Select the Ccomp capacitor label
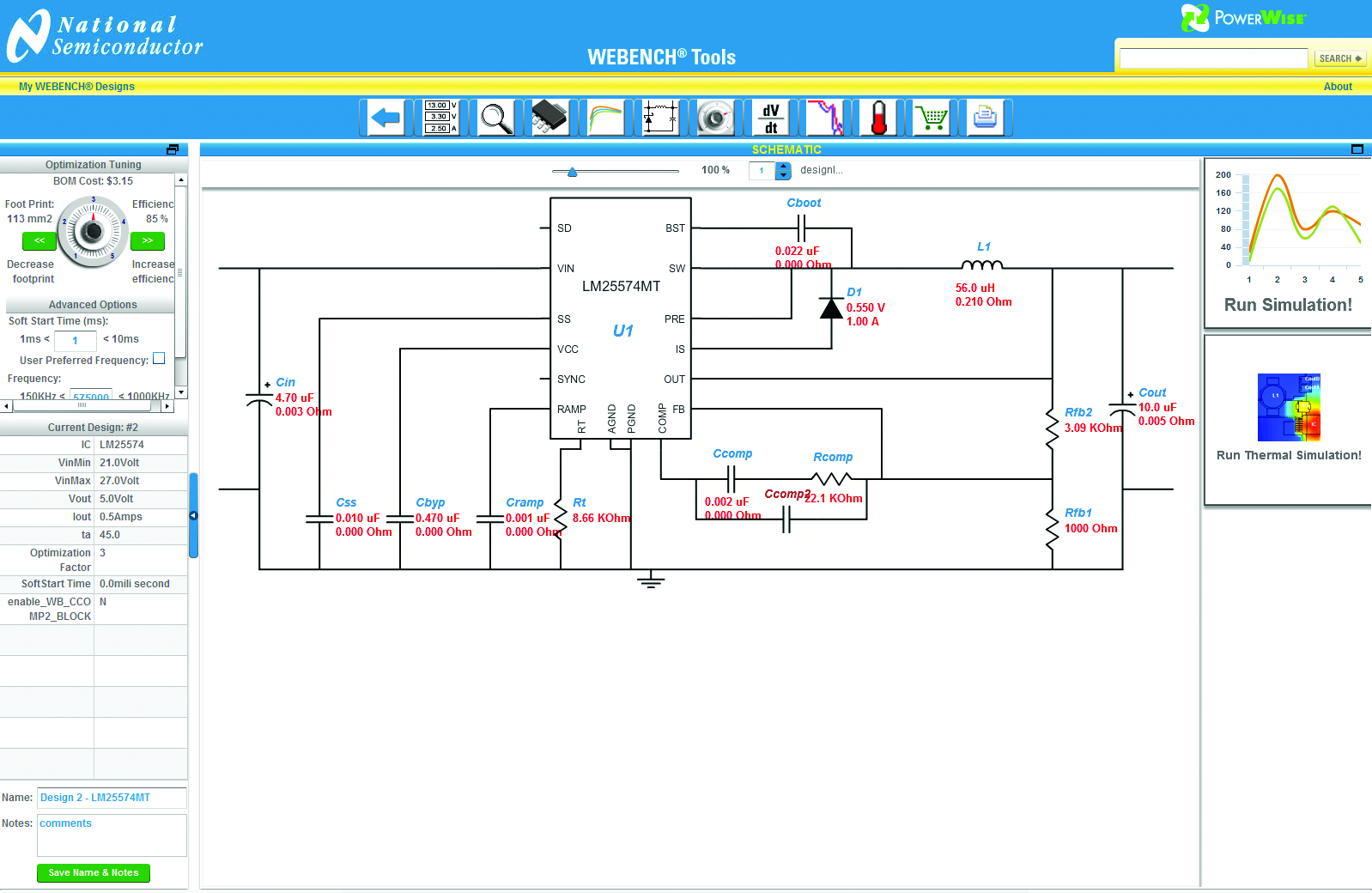 (x=732, y=453)
